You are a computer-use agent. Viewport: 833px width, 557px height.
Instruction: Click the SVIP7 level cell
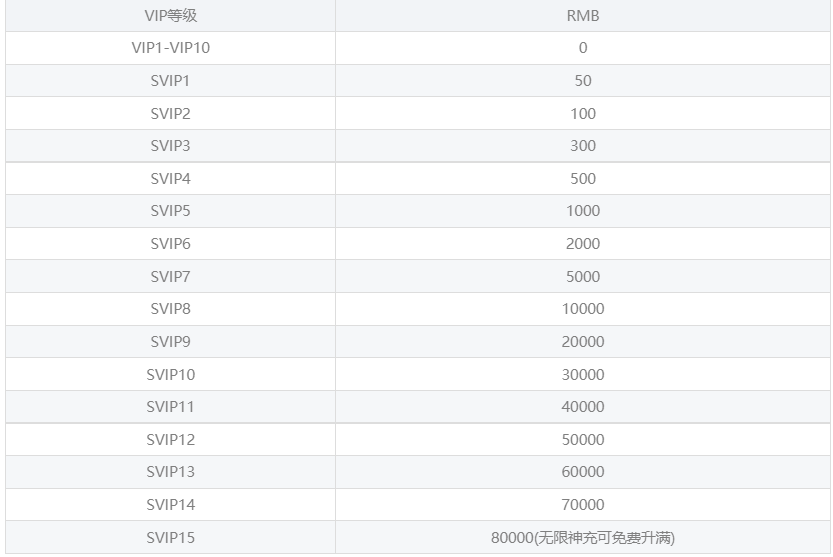pos(170,277)
